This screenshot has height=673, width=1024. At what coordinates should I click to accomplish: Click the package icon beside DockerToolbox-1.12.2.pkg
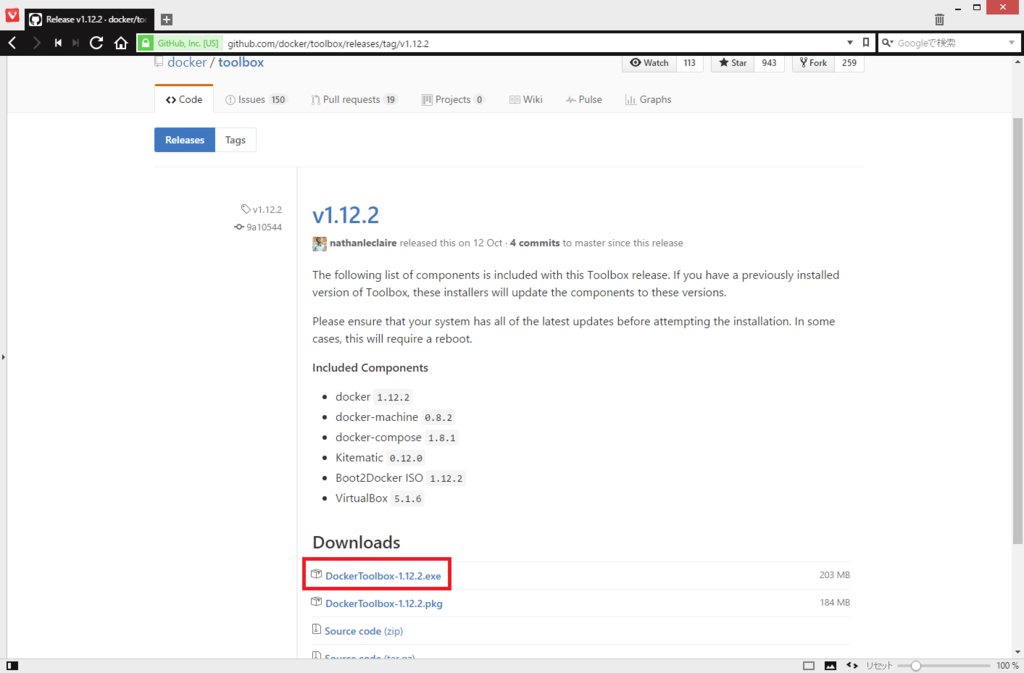point(316,602)
